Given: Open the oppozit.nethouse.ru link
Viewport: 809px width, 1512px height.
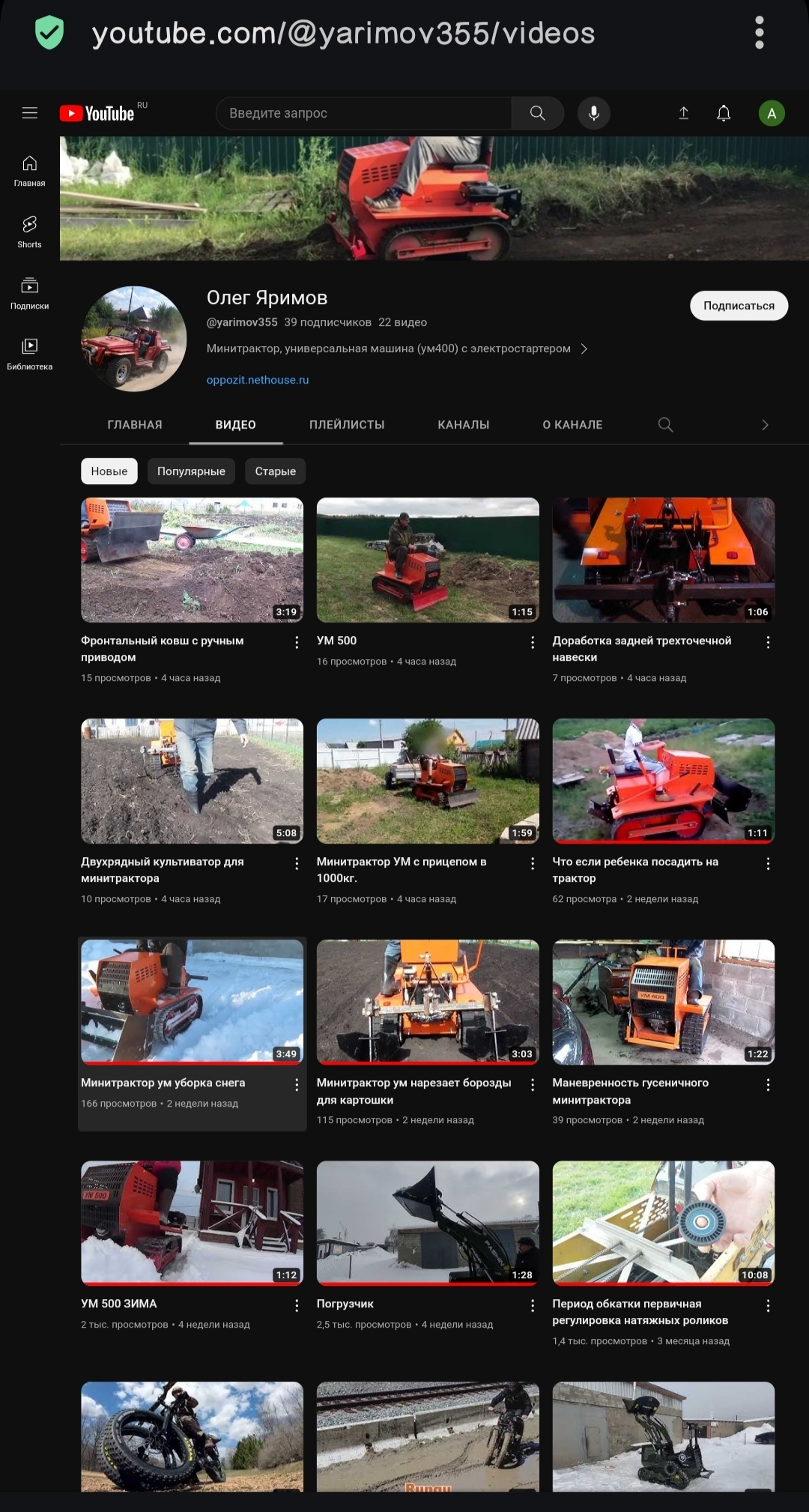Looking at the screenshot, I should point(258,380).
